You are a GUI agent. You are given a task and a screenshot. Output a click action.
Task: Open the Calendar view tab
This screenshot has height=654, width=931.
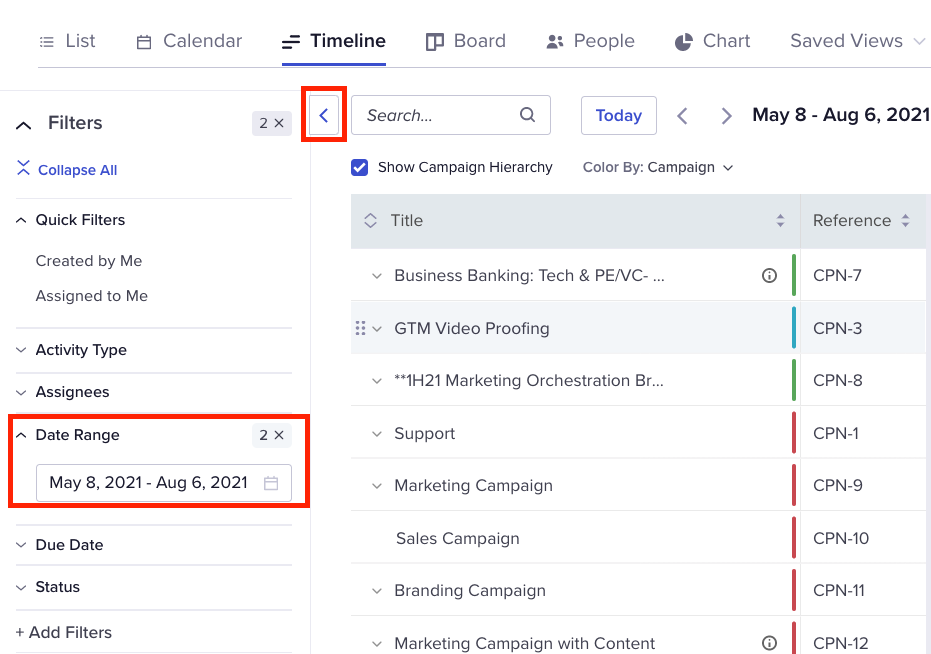pos(189,41)
